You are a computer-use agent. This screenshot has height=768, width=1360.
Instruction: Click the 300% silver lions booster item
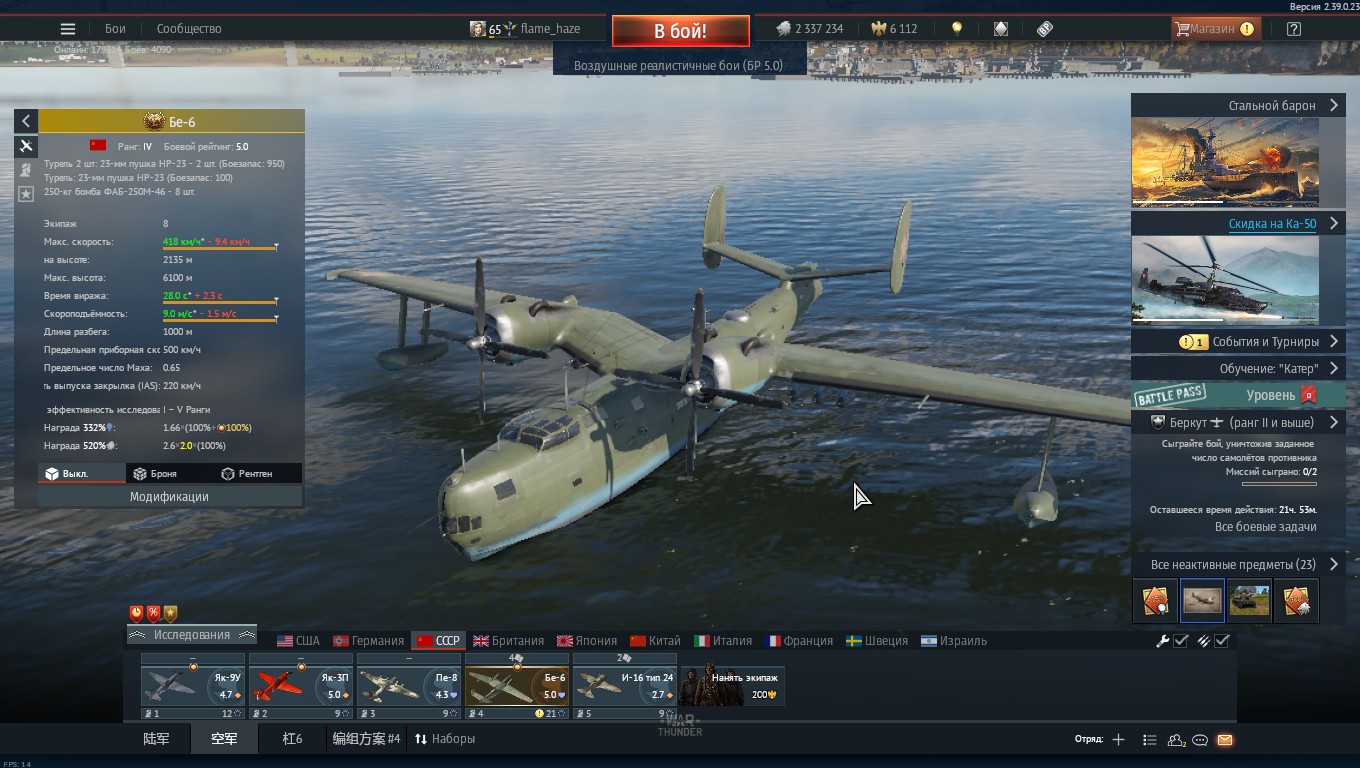click(1297, 600)
